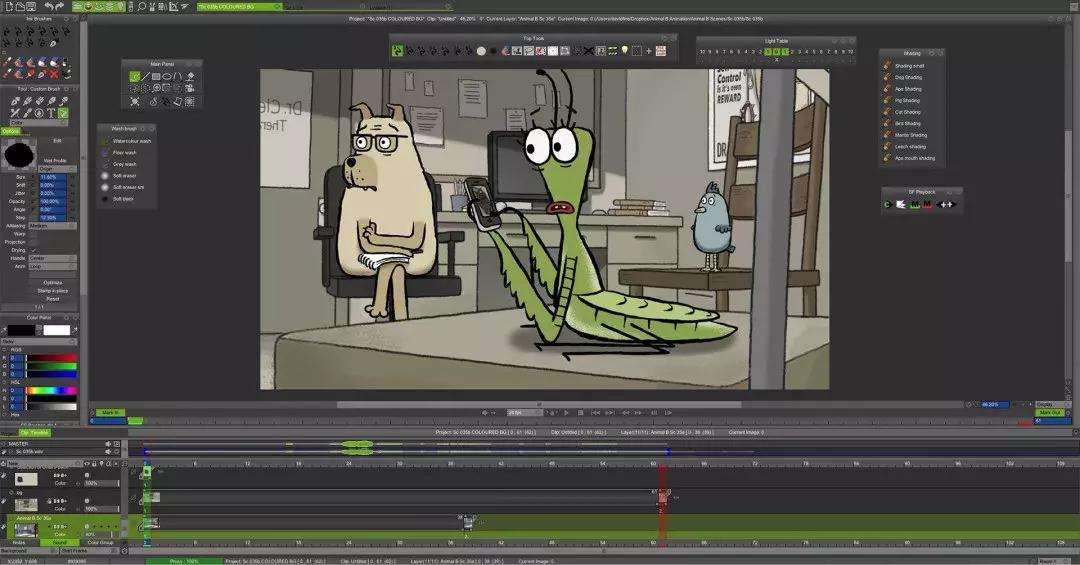This screenshot has width=1080, height=565.
Task: Click the Reset button in brush options
Action: coord(53,299)
